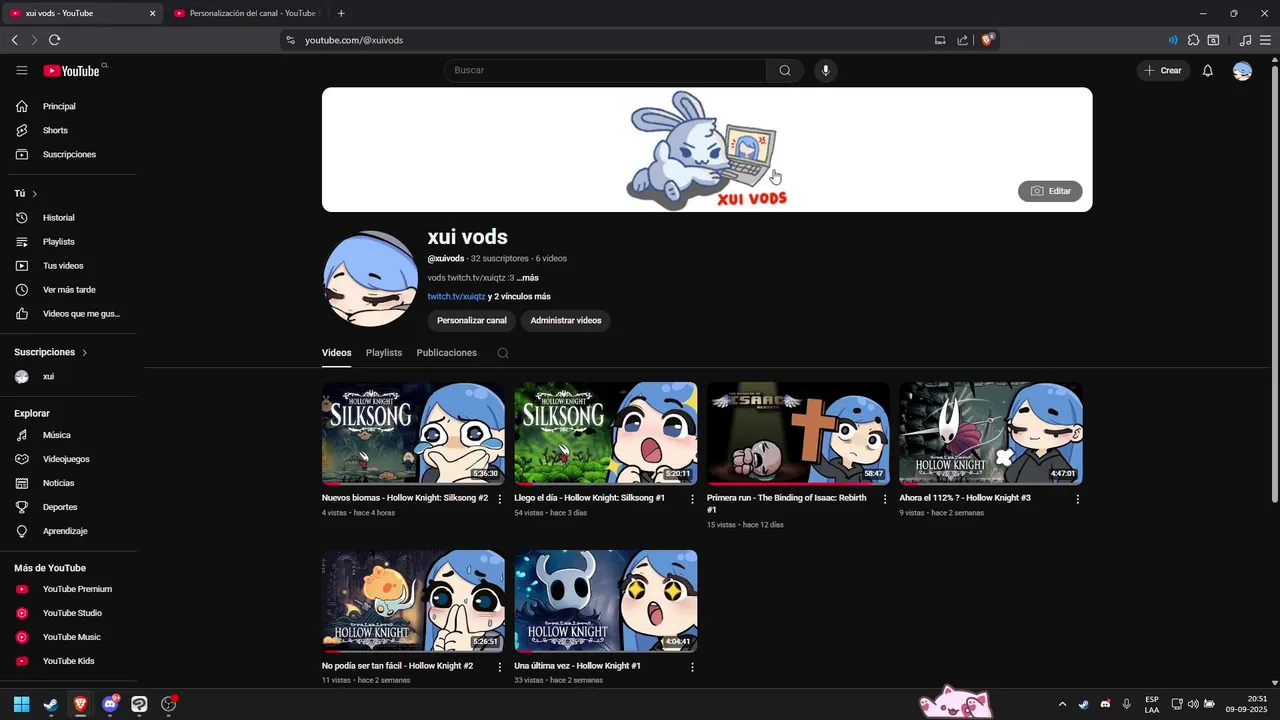The height and width of the screenshot is (720, 1280).
Task: Open the browser extensions puzzle icon
Action: click(1193, 40)
